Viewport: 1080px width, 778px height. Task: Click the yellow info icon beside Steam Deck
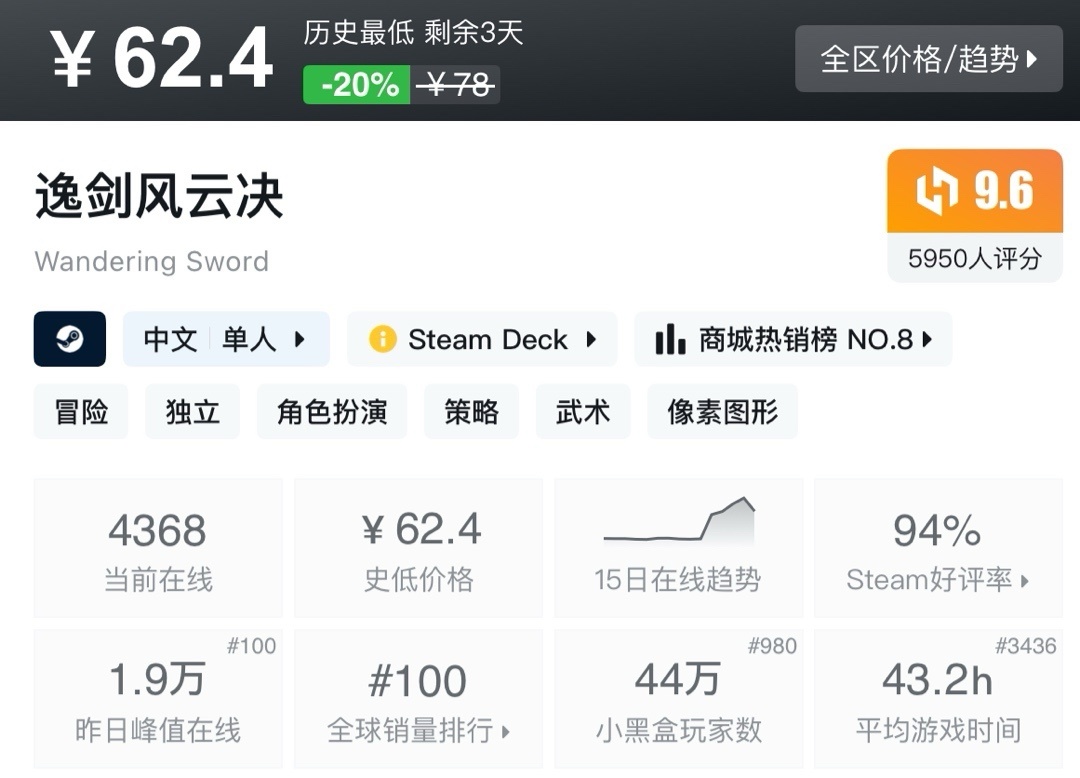(382, 339)
